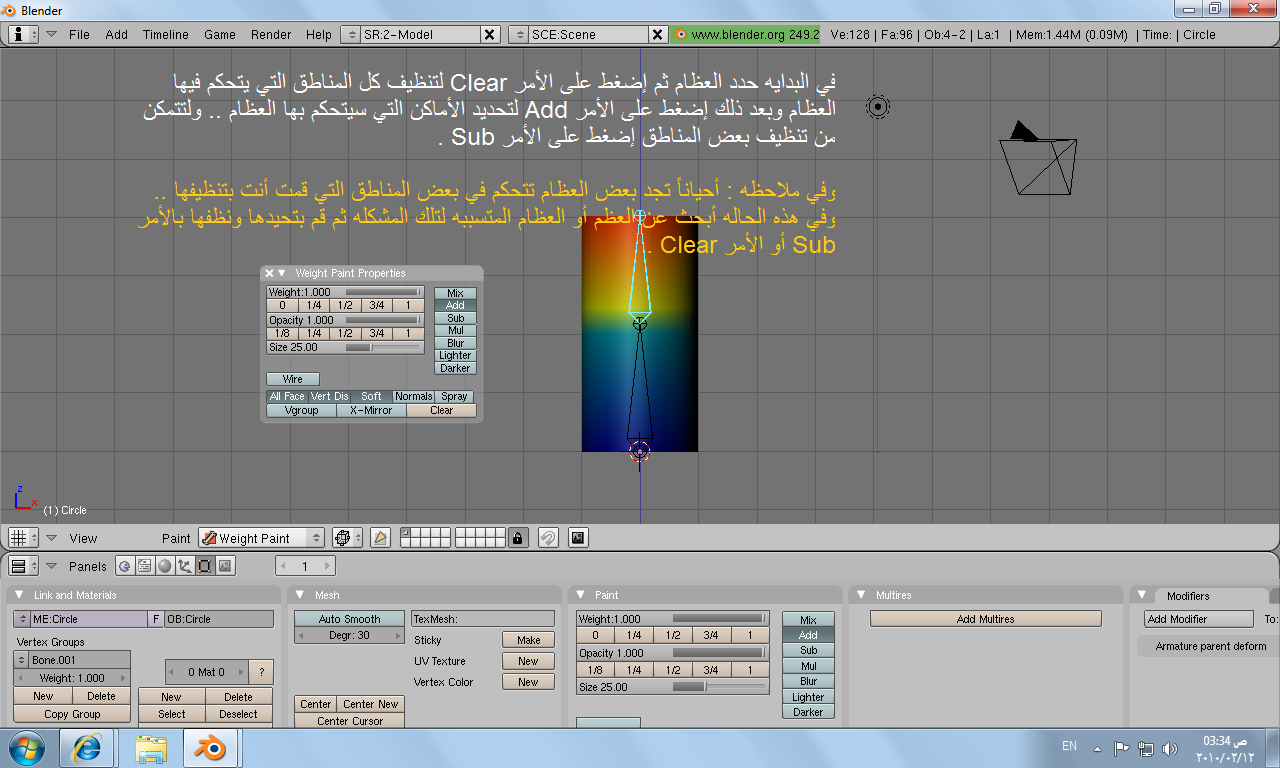
Task: Show hidden tray icons arrow
Action: [1096, 747]
